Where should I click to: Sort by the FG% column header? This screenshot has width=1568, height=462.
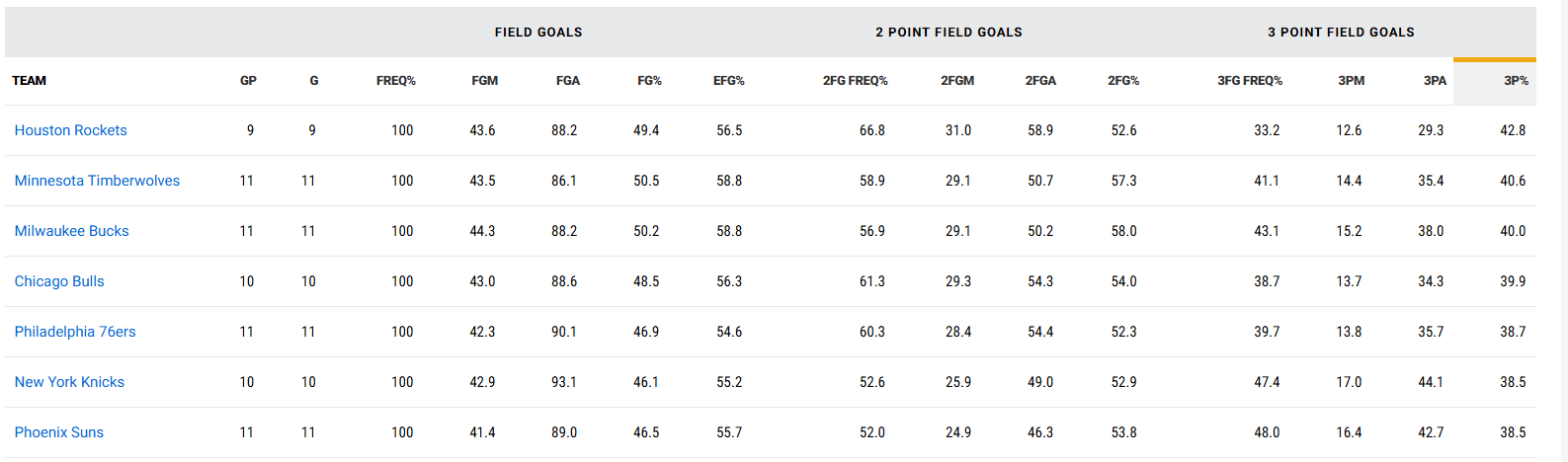click(x=649, y=81)
